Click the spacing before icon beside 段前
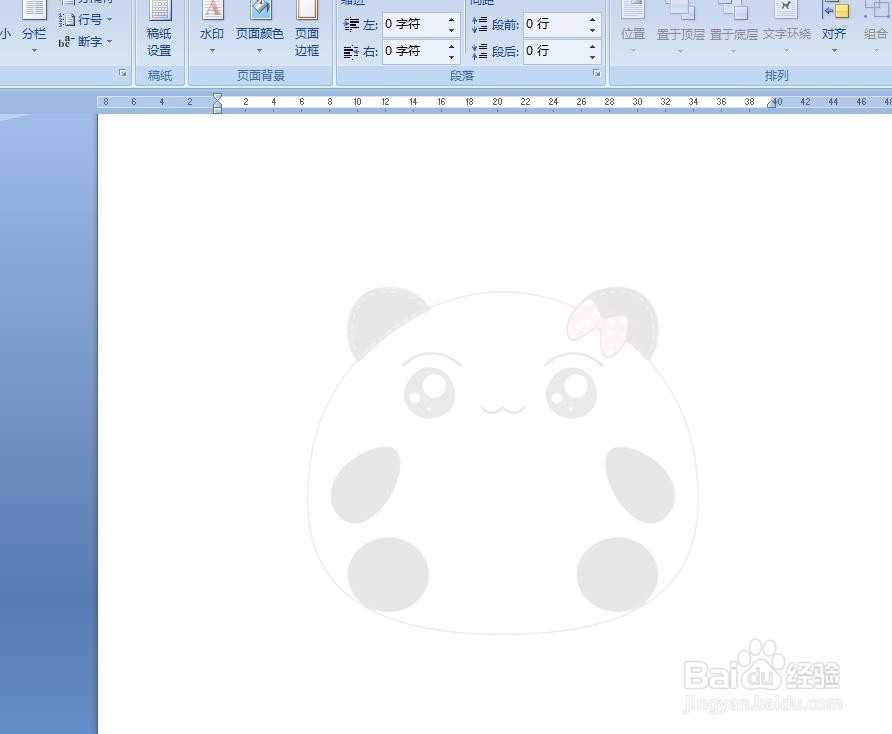This screenshot has width=892, height=734. [480, 24]
